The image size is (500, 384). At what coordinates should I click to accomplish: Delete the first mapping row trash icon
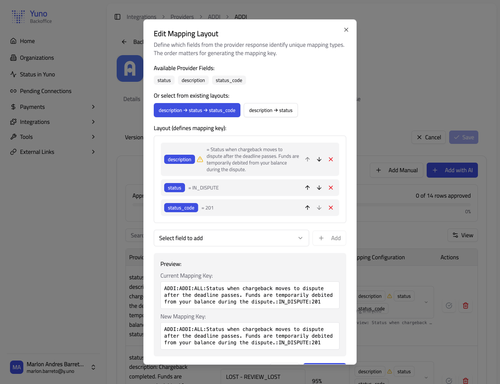[466, 305]
